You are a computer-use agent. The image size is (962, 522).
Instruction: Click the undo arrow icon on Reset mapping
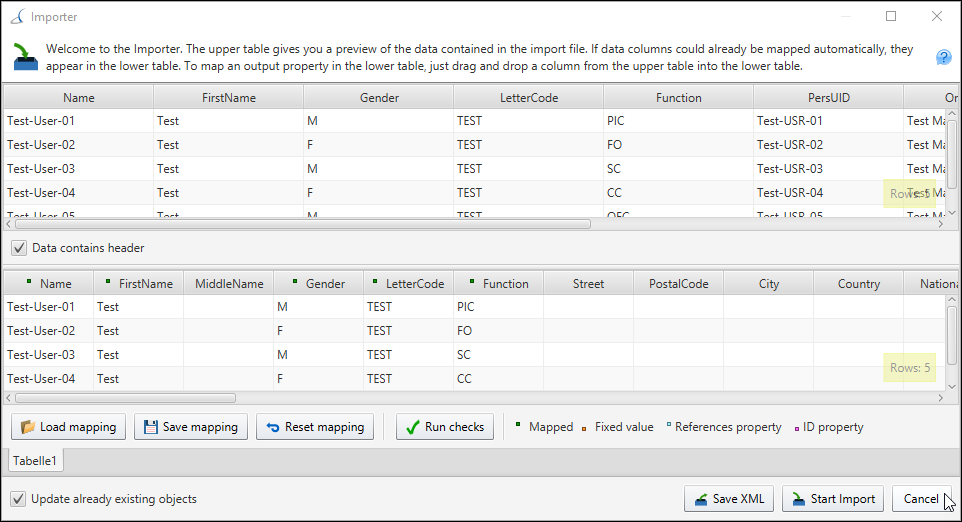[273, 428]
